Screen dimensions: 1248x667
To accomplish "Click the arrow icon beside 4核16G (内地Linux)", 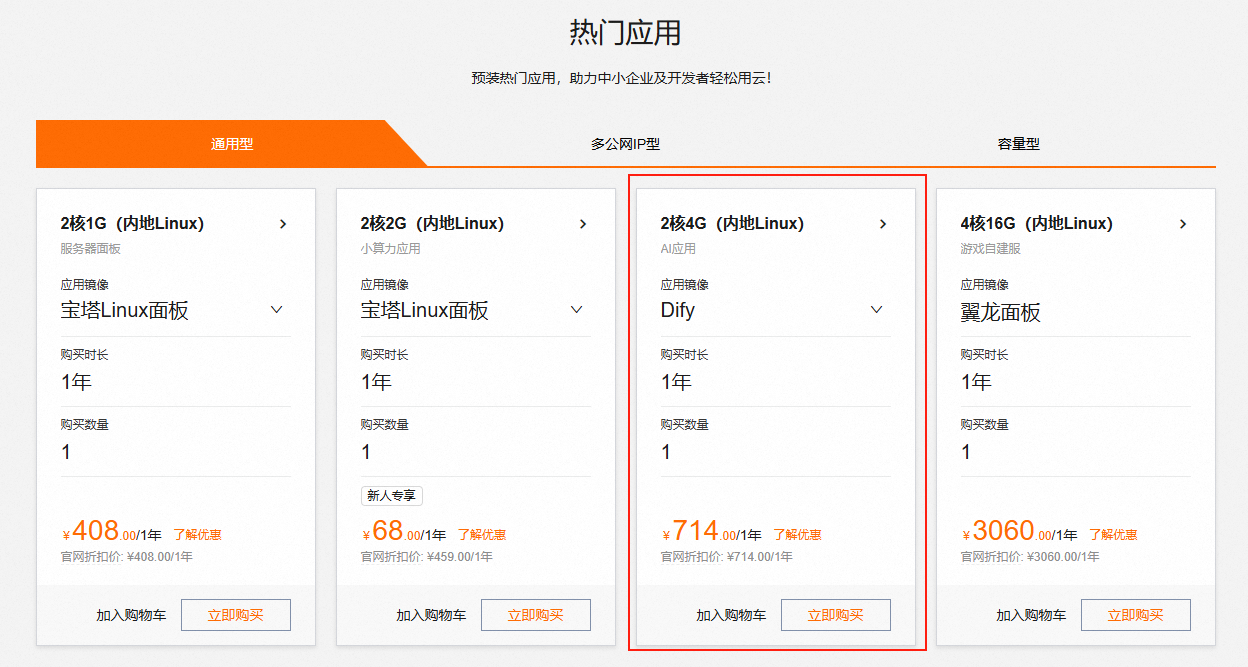I will tap(1183, 224).
